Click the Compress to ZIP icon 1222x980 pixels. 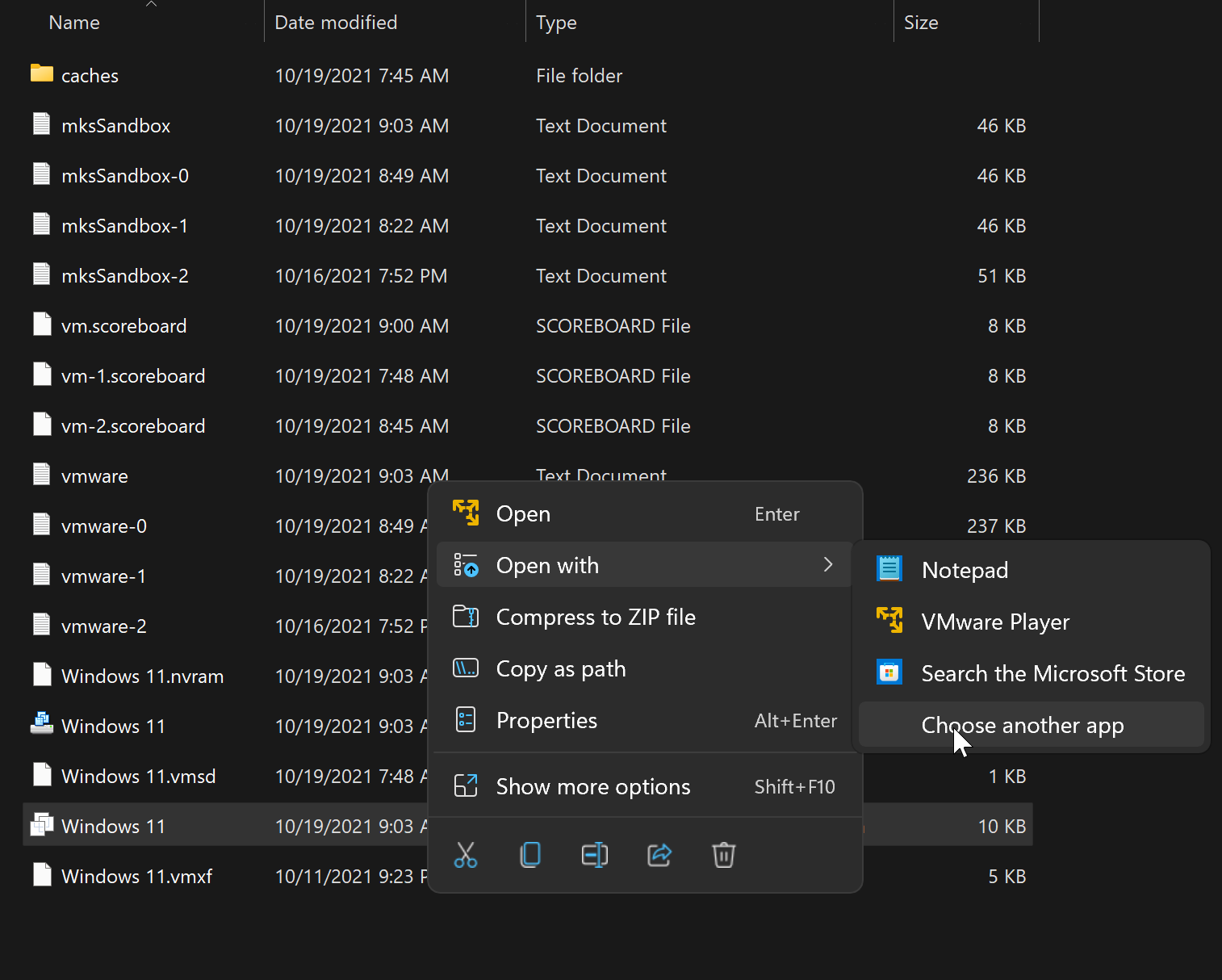466,617
